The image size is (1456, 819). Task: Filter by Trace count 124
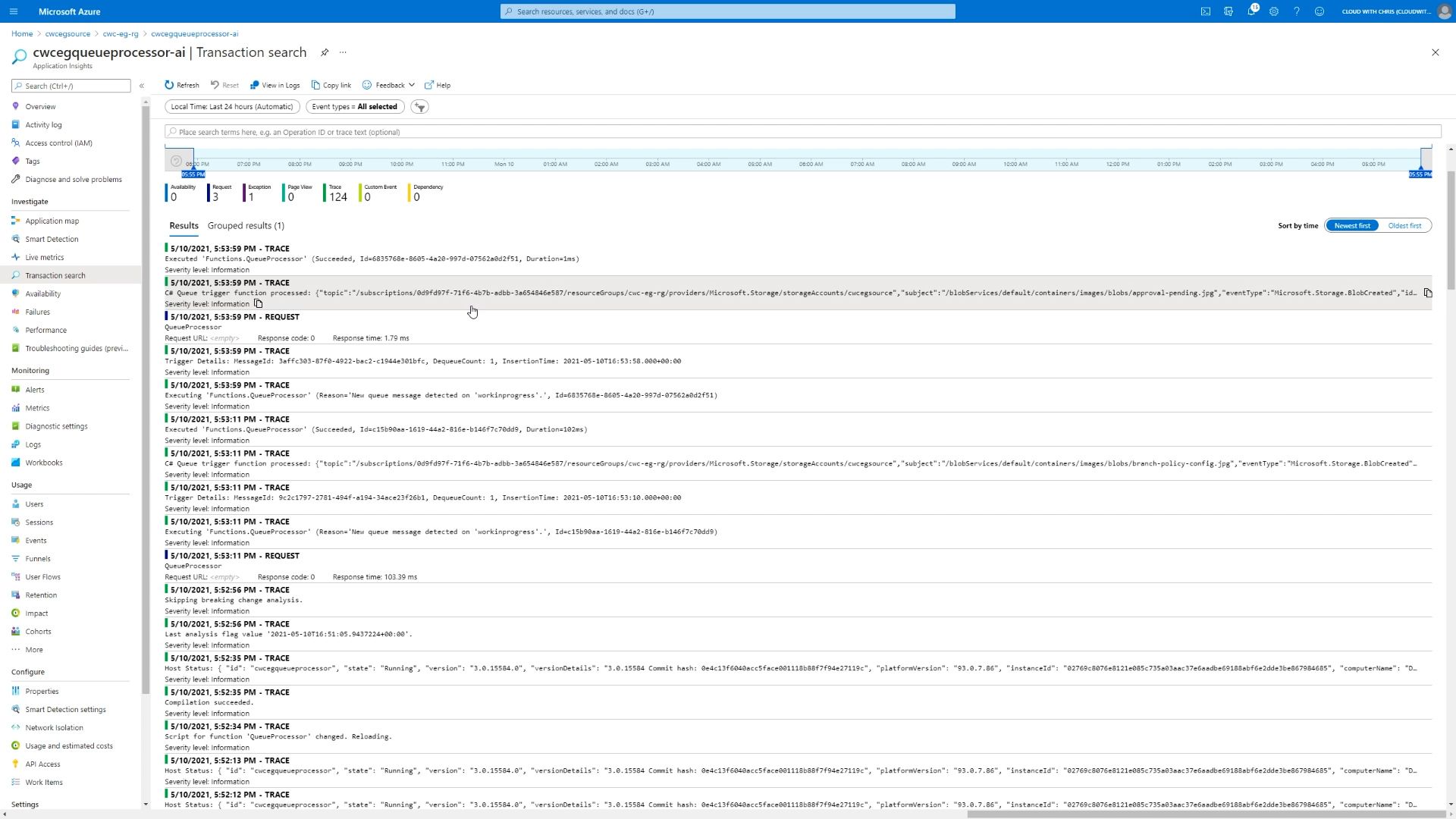coord(336,193)
